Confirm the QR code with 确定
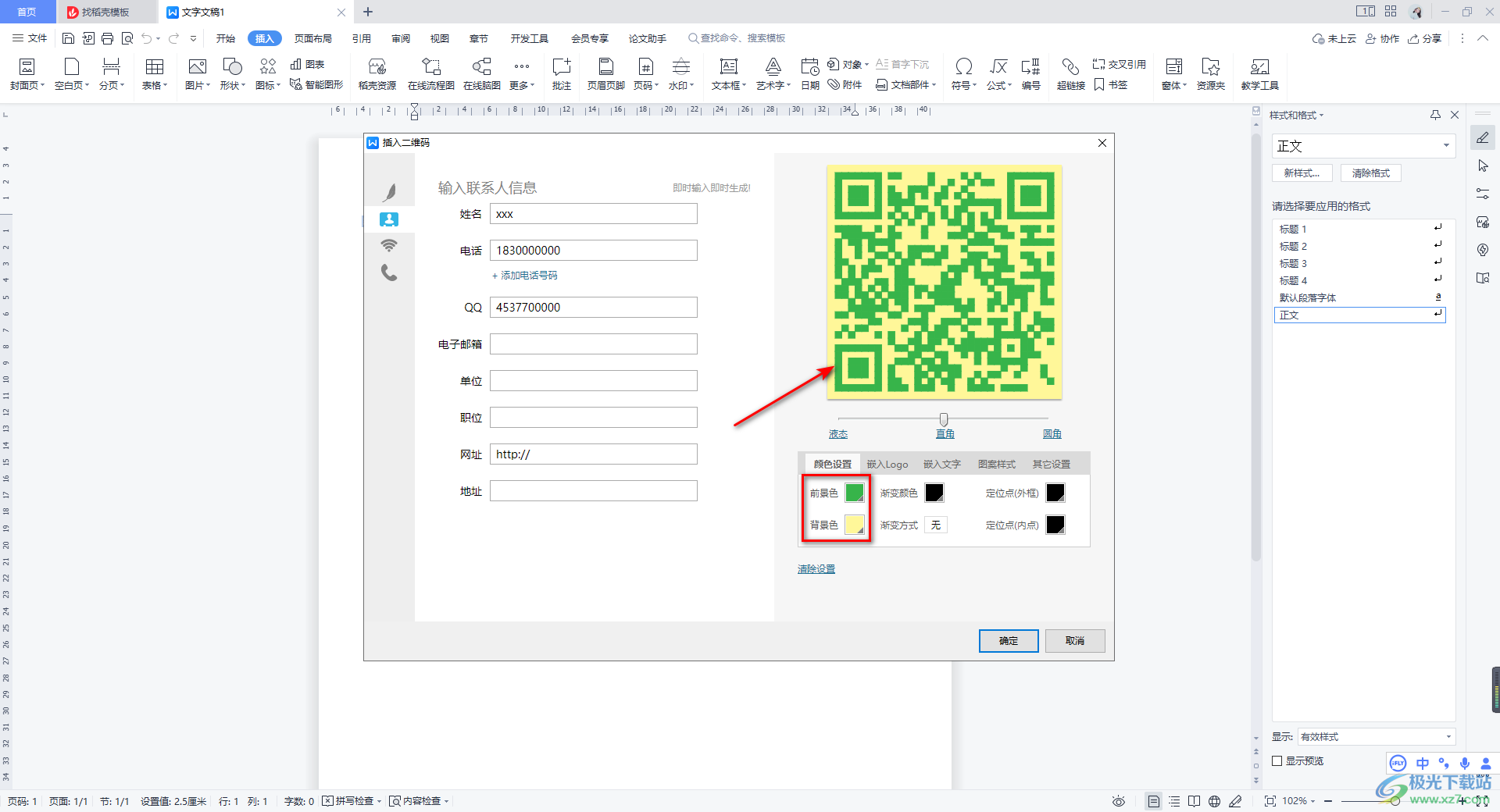This screenshot has width=1500, height=812. pos(1009,641)
